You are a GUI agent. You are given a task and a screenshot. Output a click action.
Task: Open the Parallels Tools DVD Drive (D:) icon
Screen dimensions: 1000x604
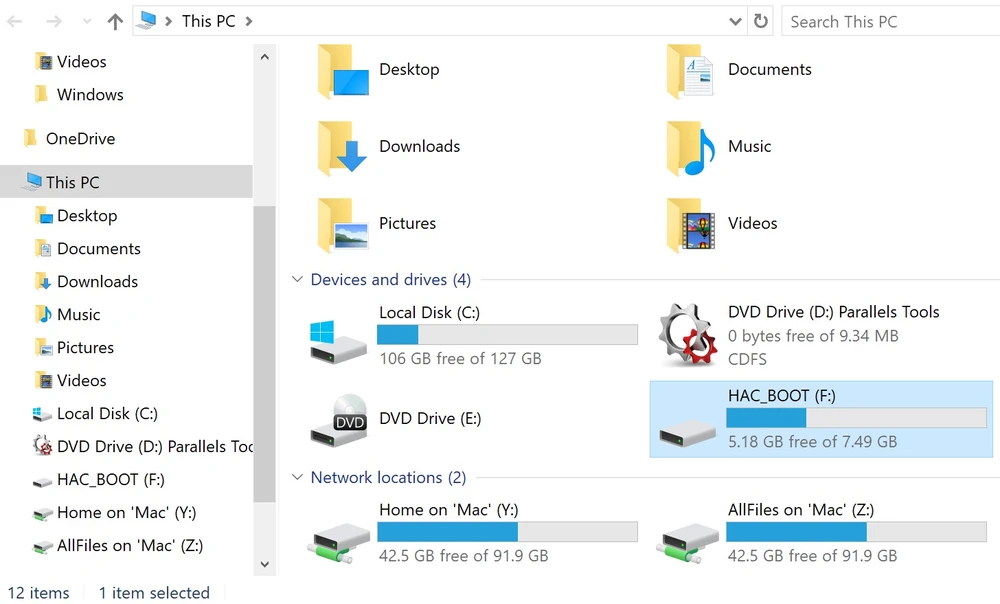tap(688, 335)
